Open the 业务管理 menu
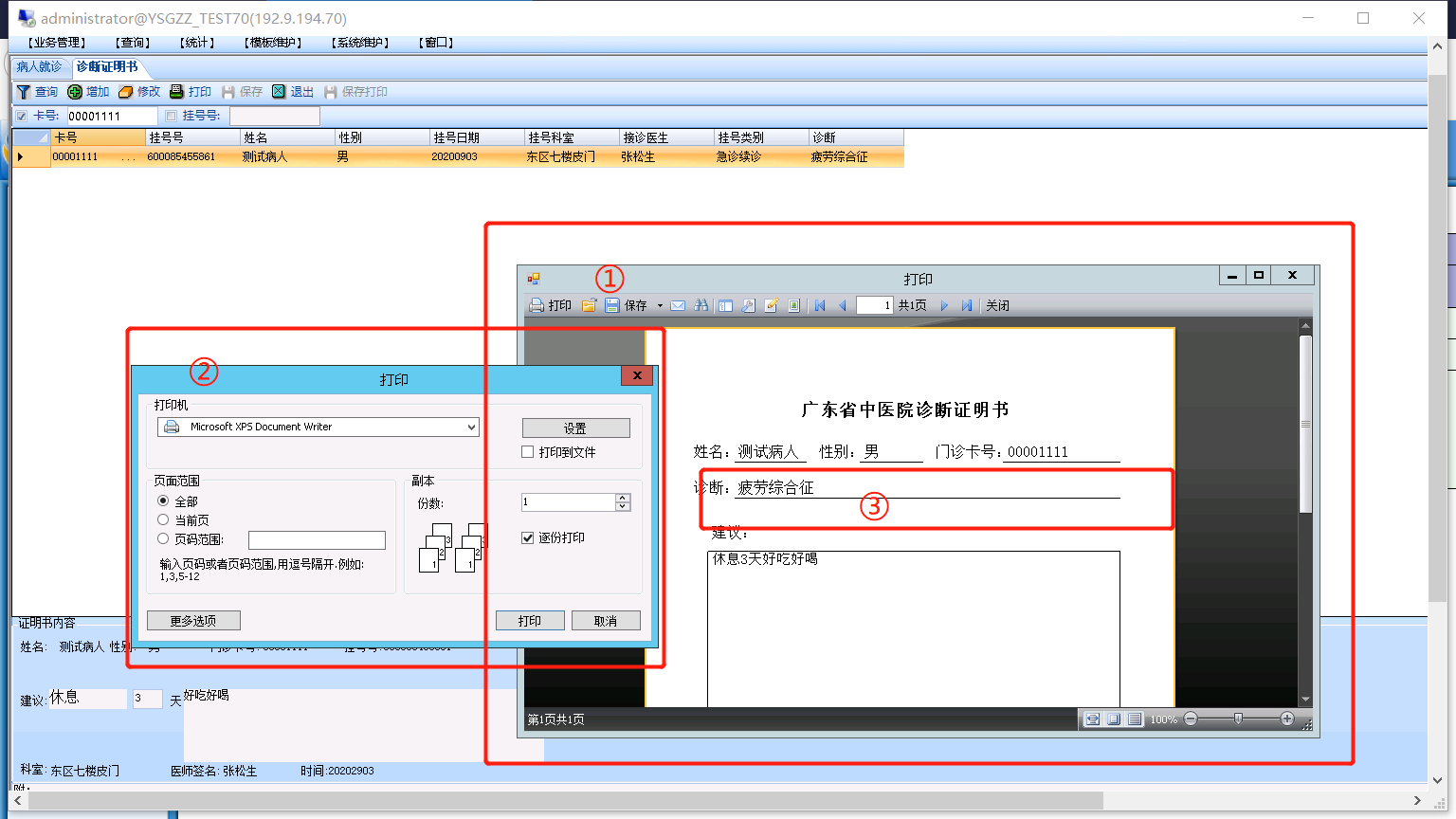Screen dimensions: 1456x819 [57, 43]
